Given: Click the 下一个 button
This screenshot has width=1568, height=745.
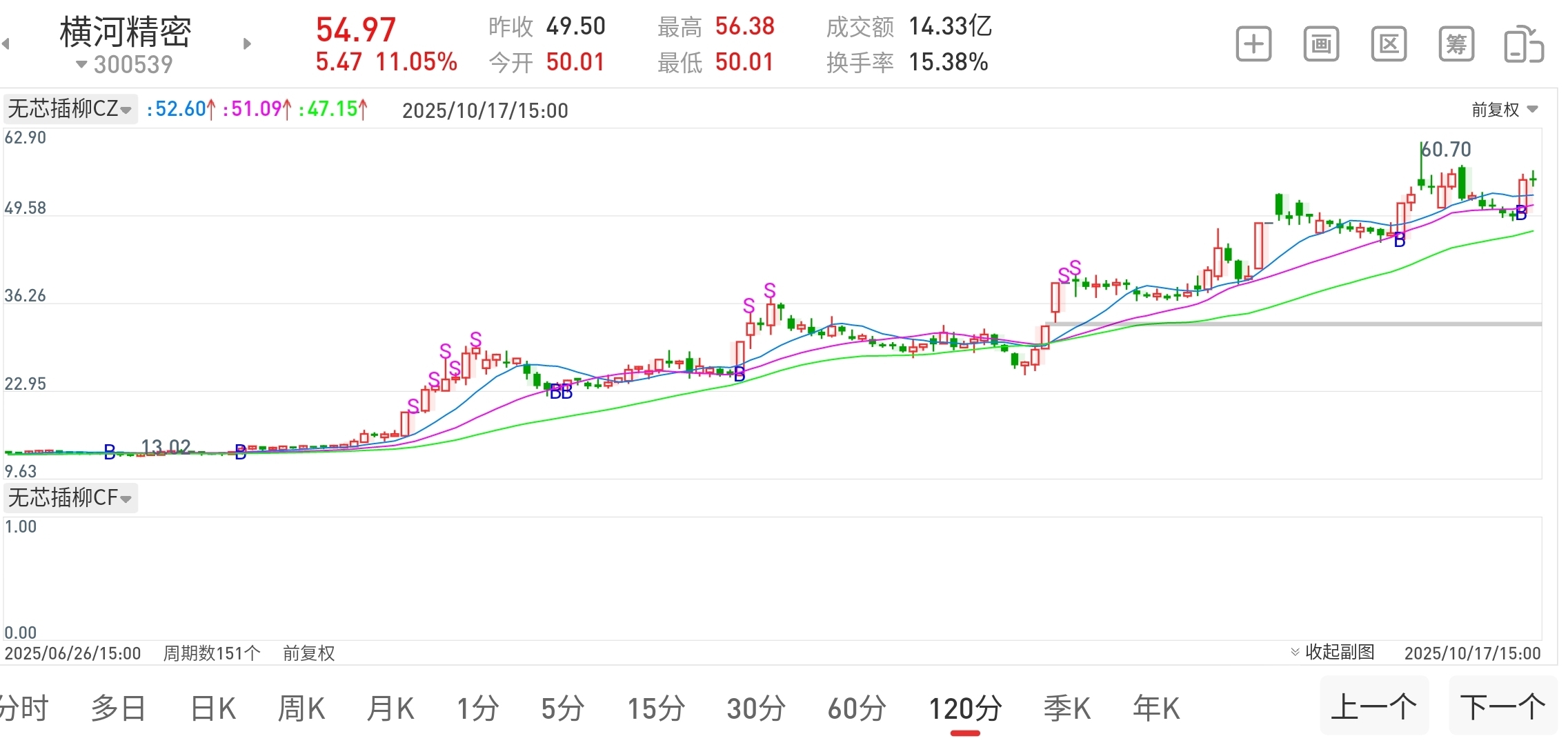Looking at the screenshot, I should point(1502,707).
